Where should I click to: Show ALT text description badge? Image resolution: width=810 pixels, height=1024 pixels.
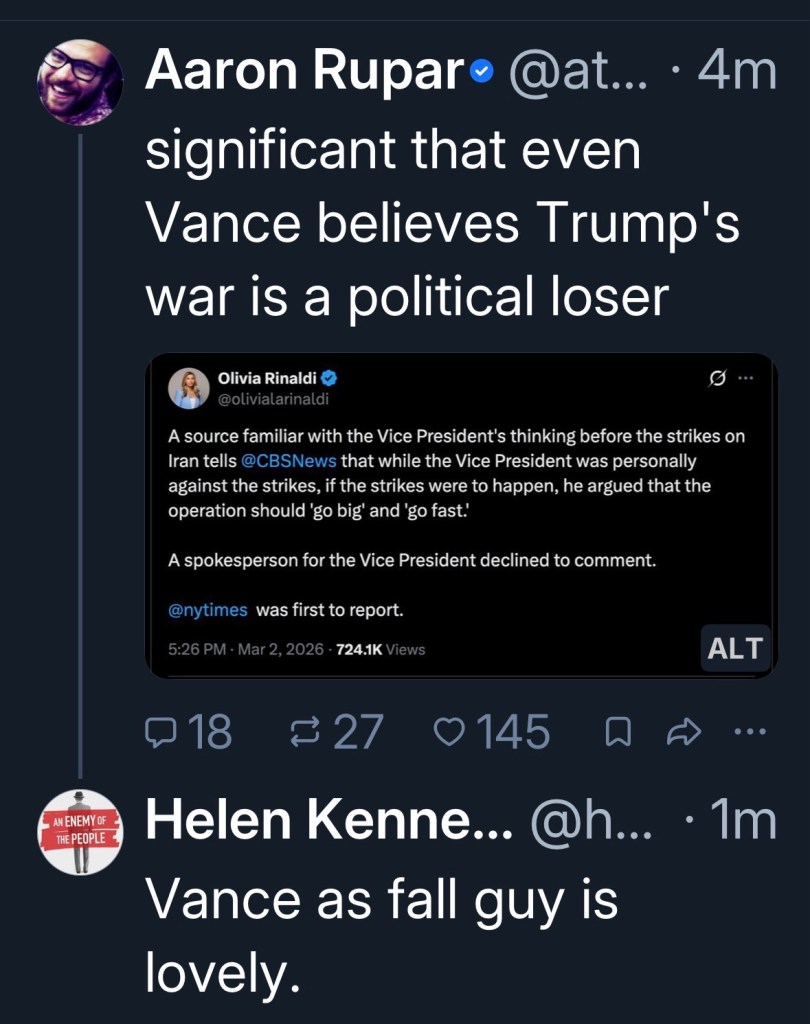tap(734, 648)
